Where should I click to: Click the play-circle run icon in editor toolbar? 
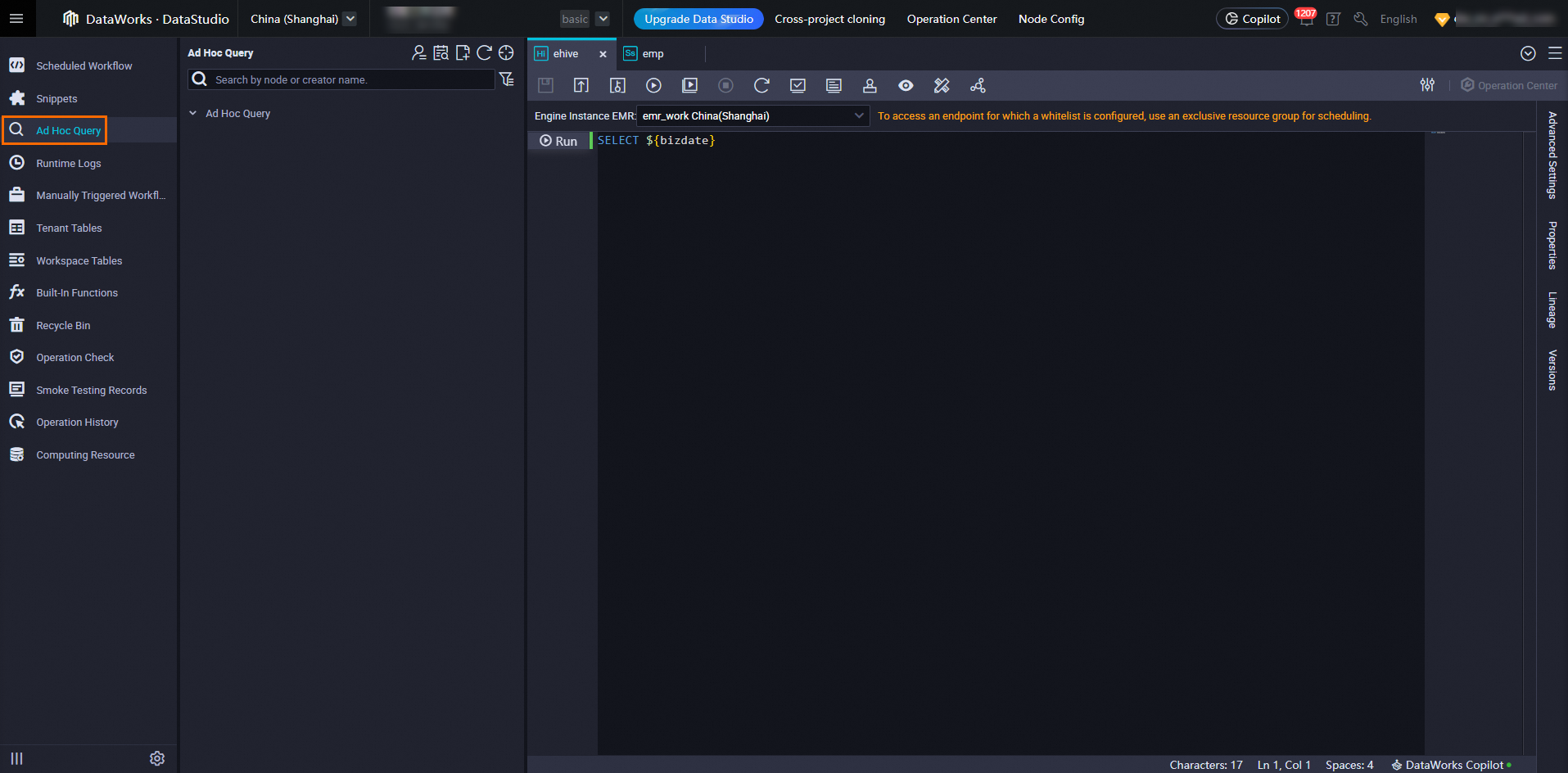pyautogui.click(x=653, y=85)
